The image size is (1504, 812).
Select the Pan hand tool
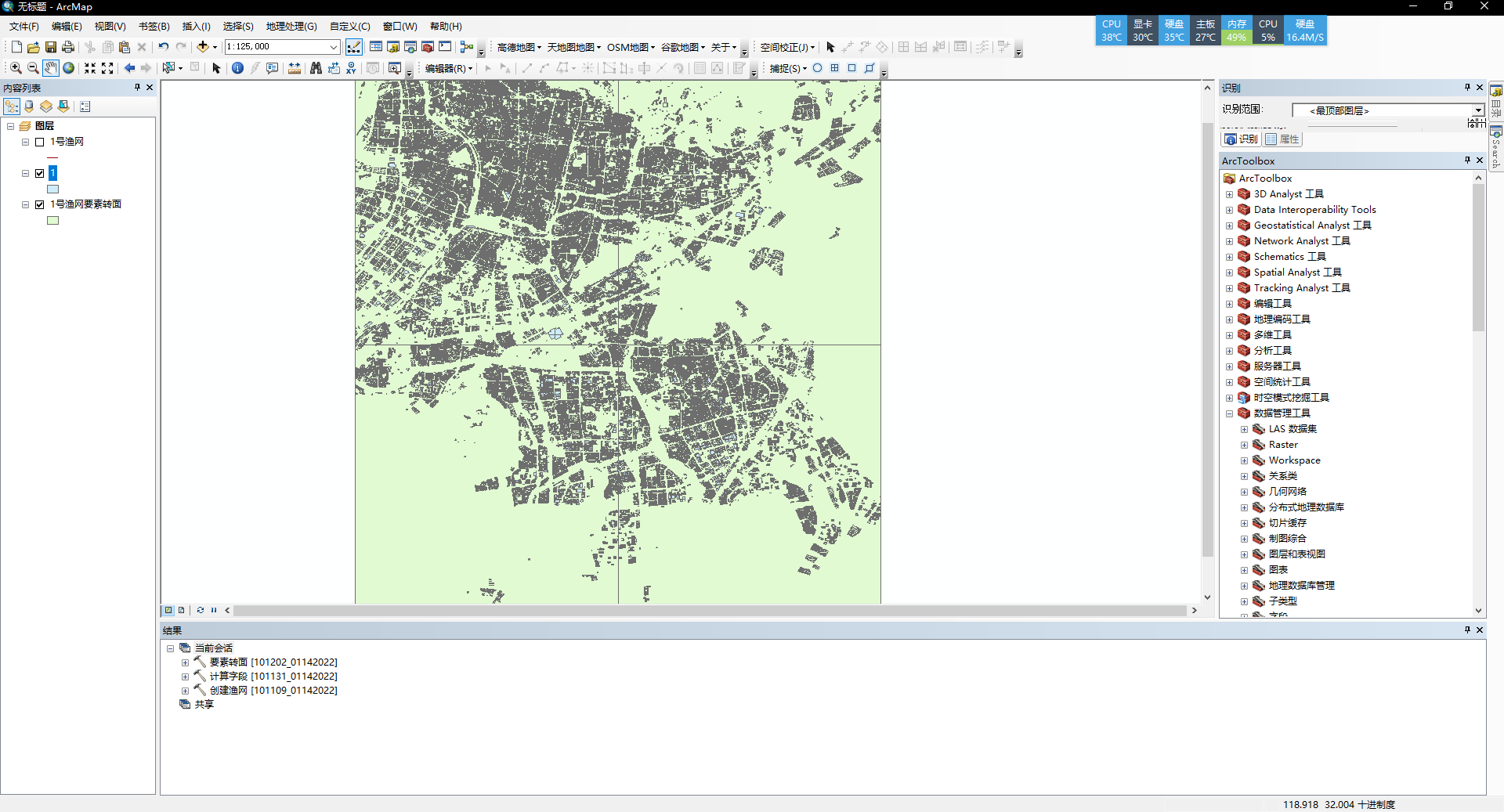[51, 68]
